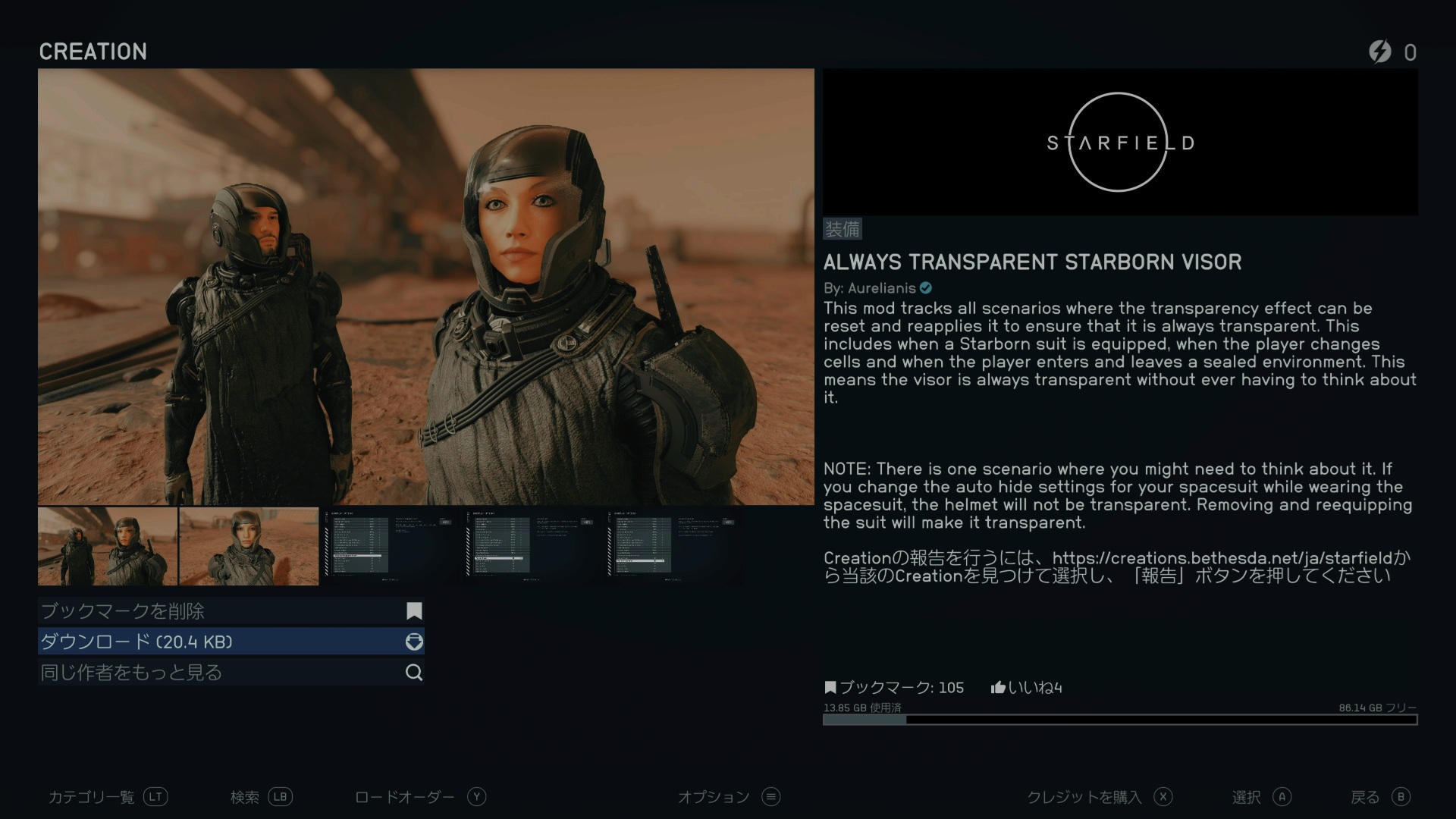Click the bookmark icon in remove bookmark row

pos(414,611)
